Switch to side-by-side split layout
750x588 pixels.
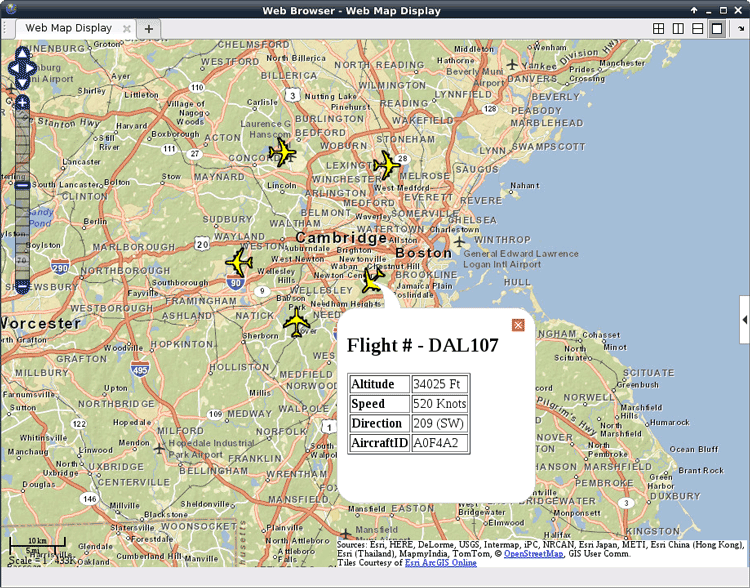(678, 29)
